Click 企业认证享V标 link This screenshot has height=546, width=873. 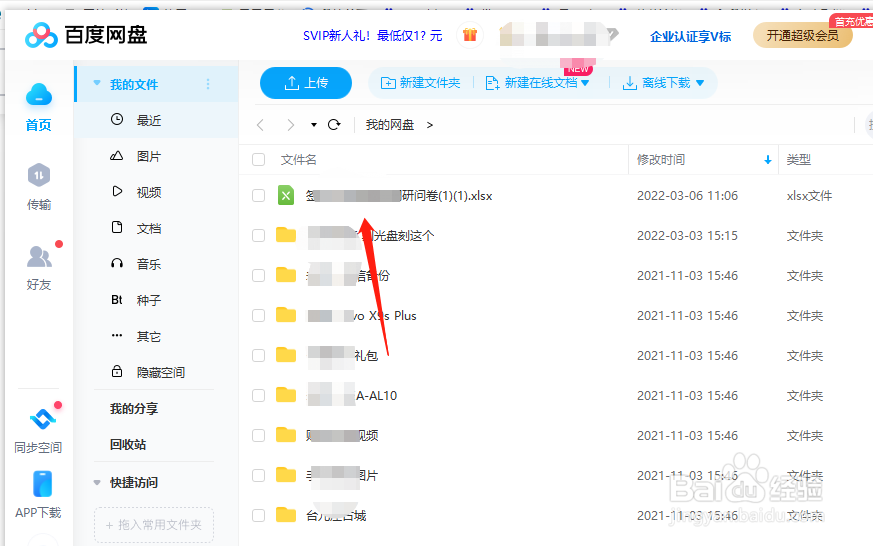[690, 37]
